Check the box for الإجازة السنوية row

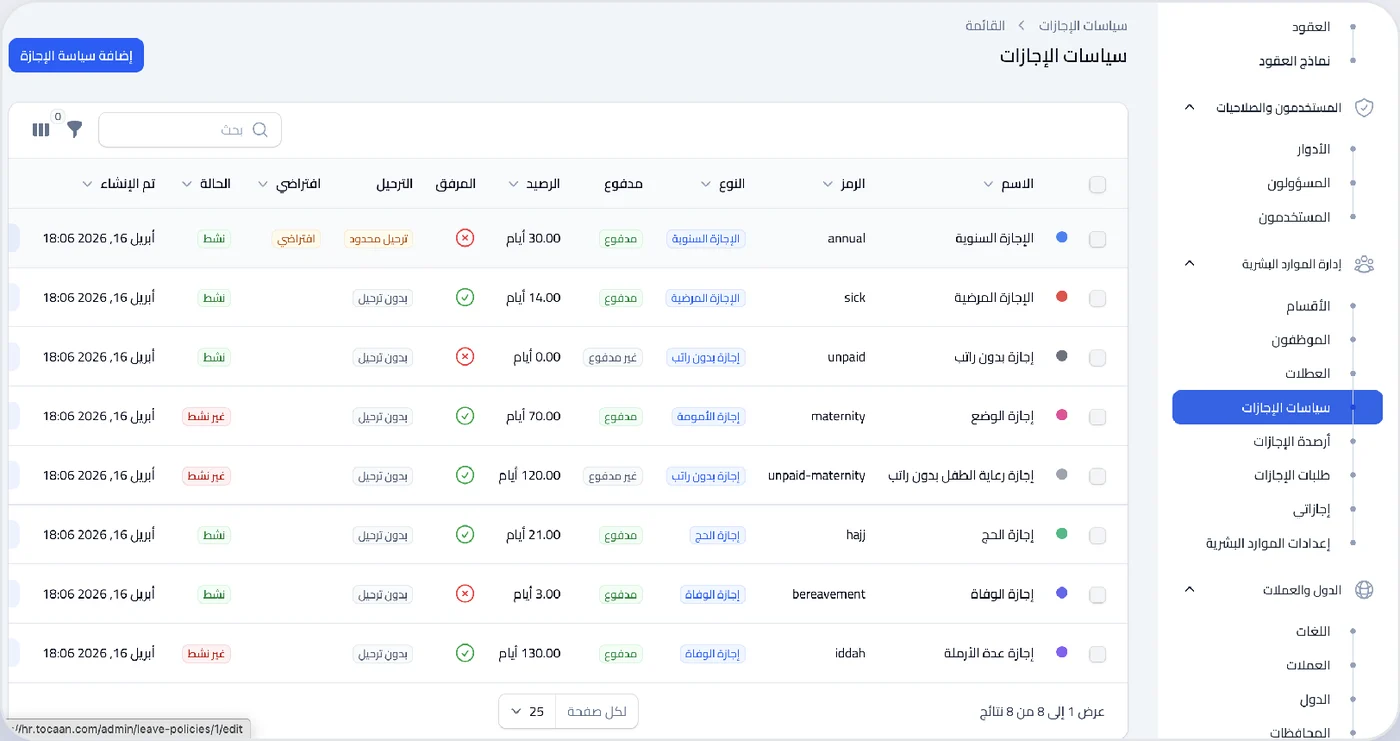click(1098, 239)
